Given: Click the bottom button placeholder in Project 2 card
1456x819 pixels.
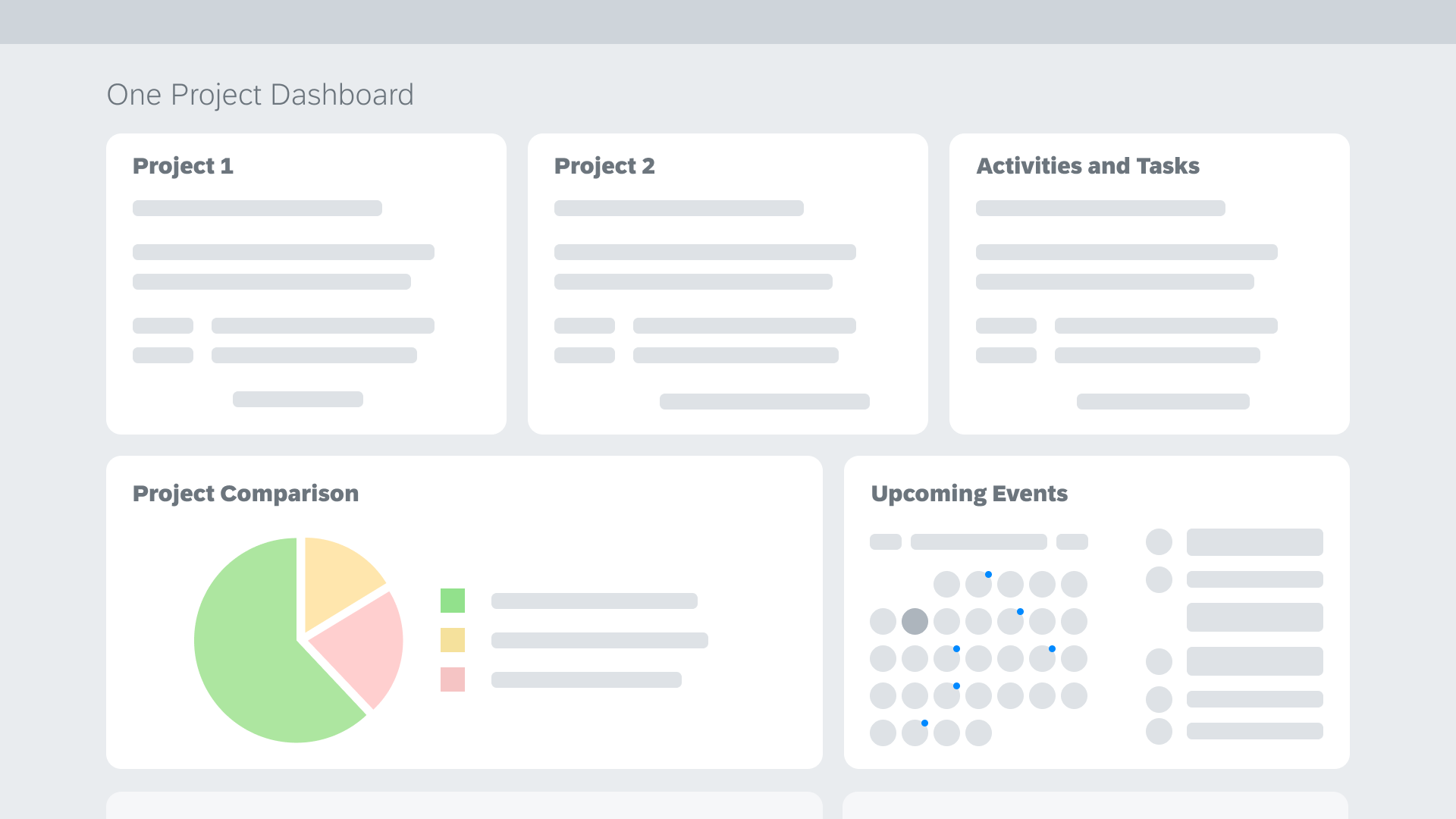Looking at the screenshot, I should pos(764,402).
